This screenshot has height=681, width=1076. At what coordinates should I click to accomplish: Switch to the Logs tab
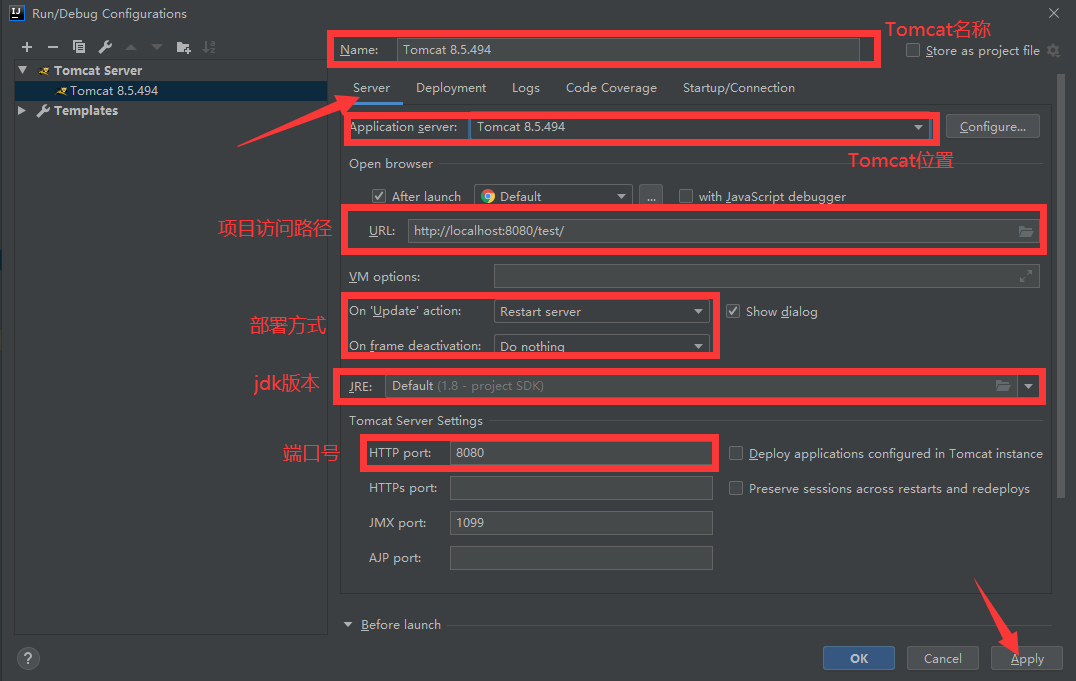[x=526, y=88]
